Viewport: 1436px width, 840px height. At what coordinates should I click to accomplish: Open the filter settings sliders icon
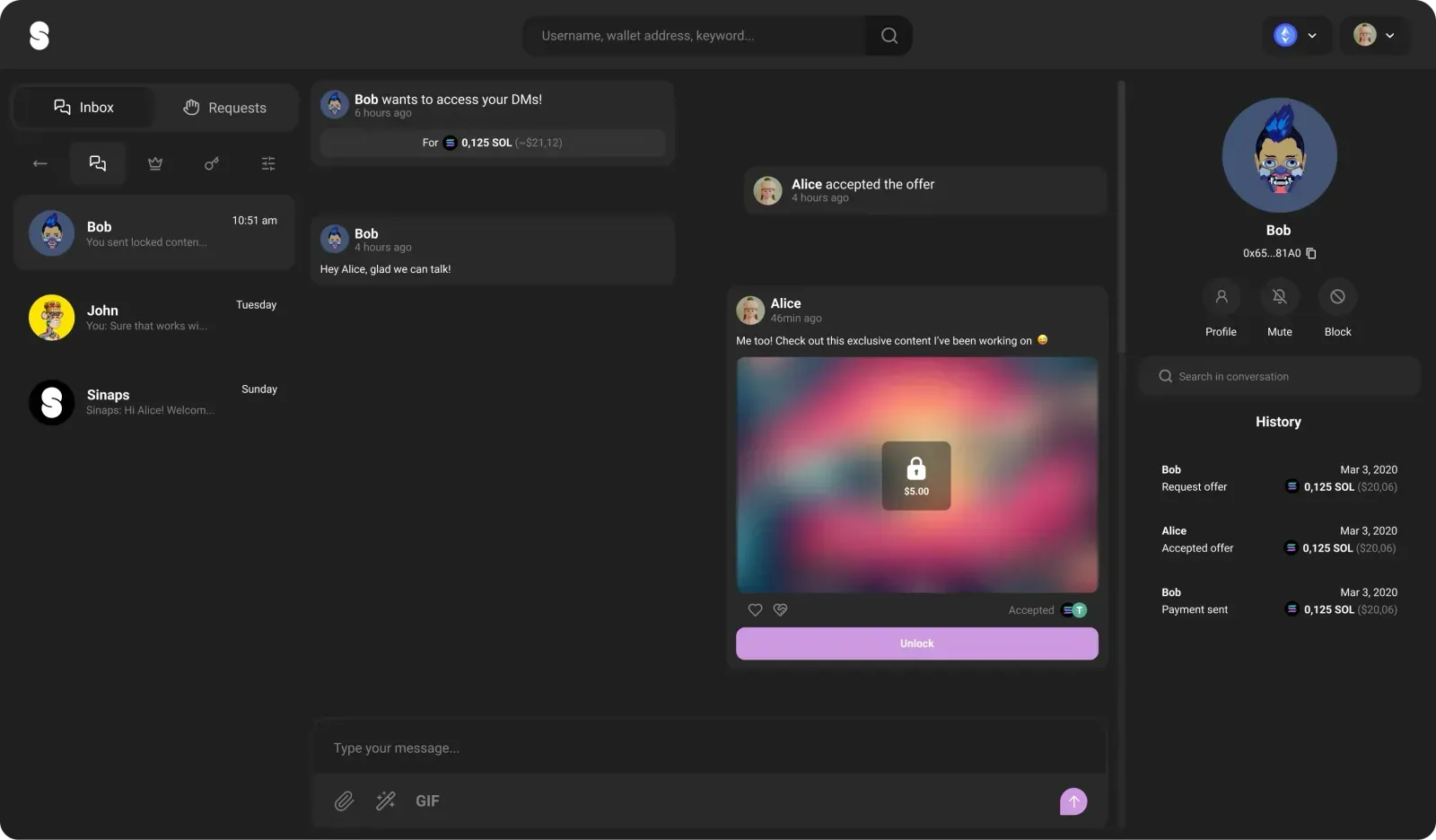267,163
